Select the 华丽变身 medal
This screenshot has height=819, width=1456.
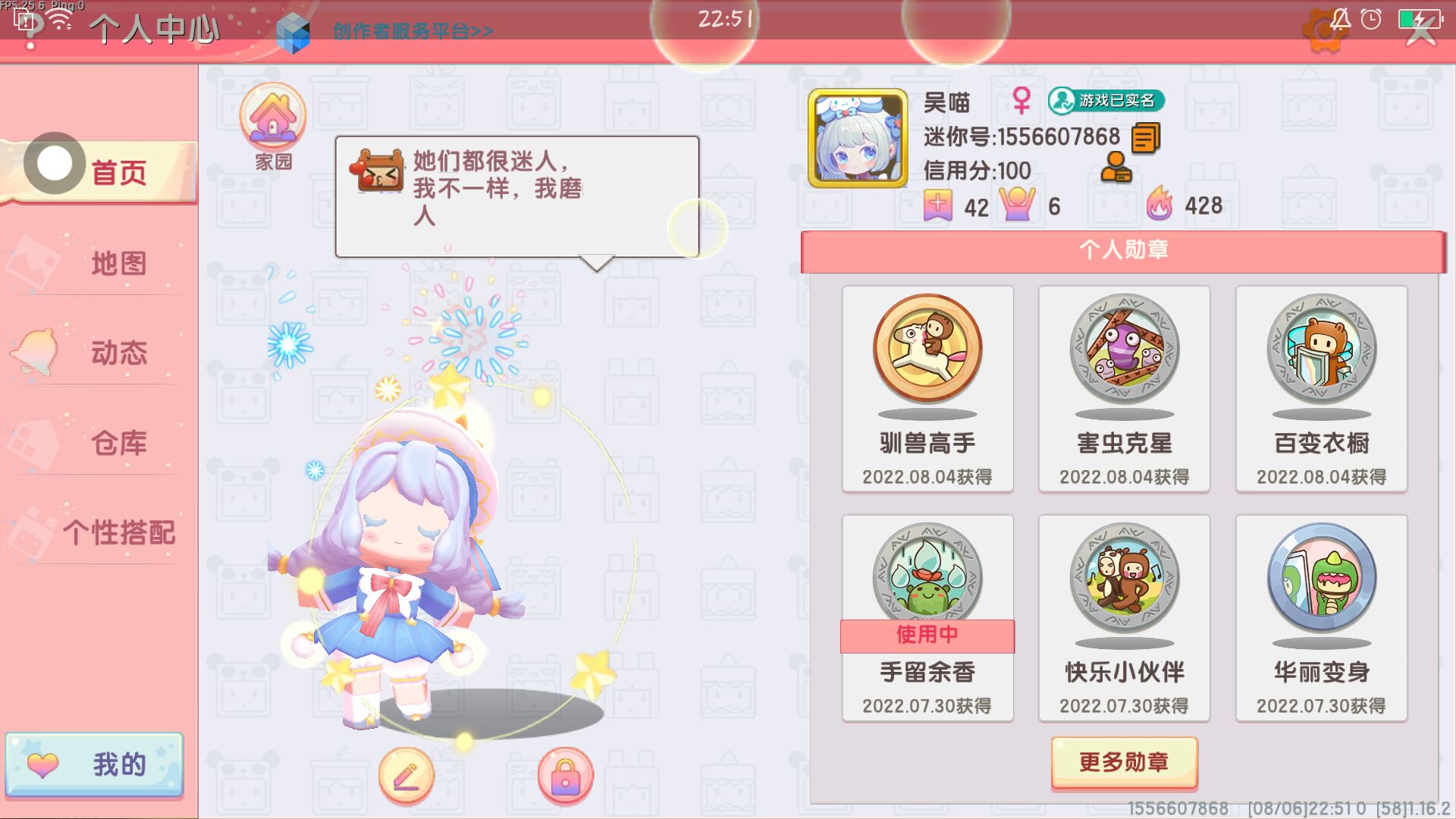pos(1322,618)
